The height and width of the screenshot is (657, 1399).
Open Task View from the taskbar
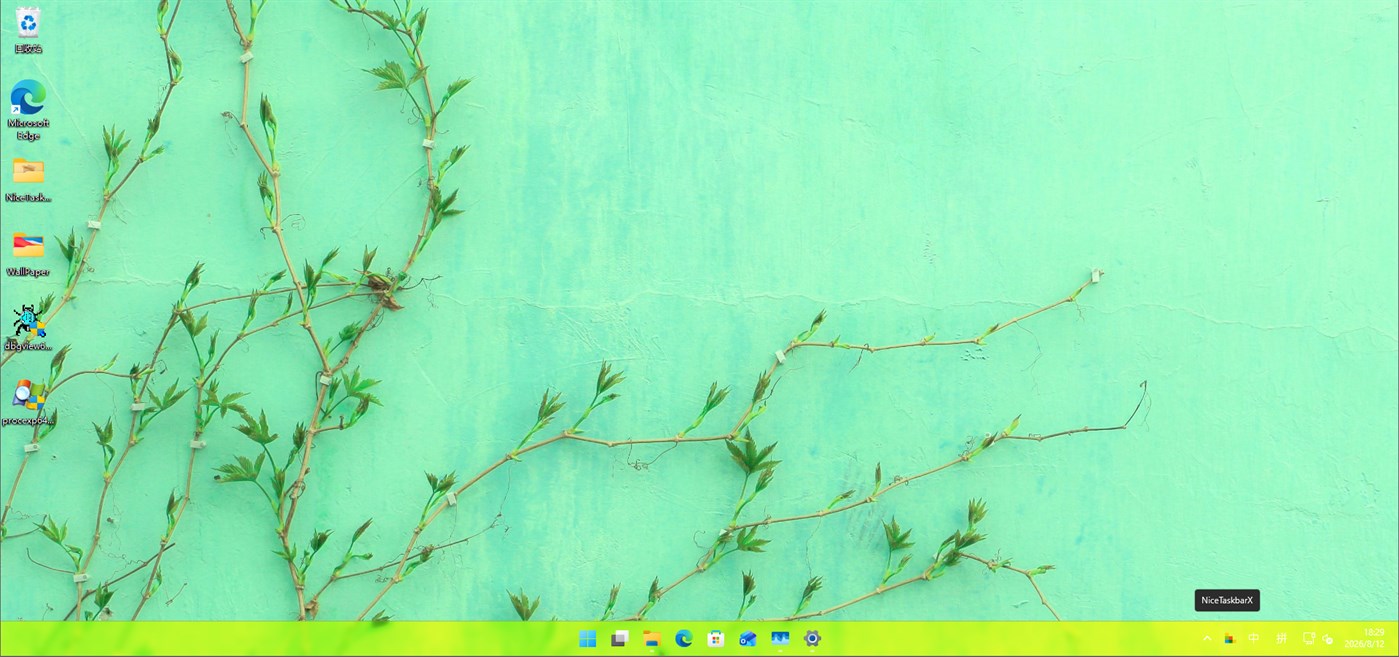[x=620, y=639]
